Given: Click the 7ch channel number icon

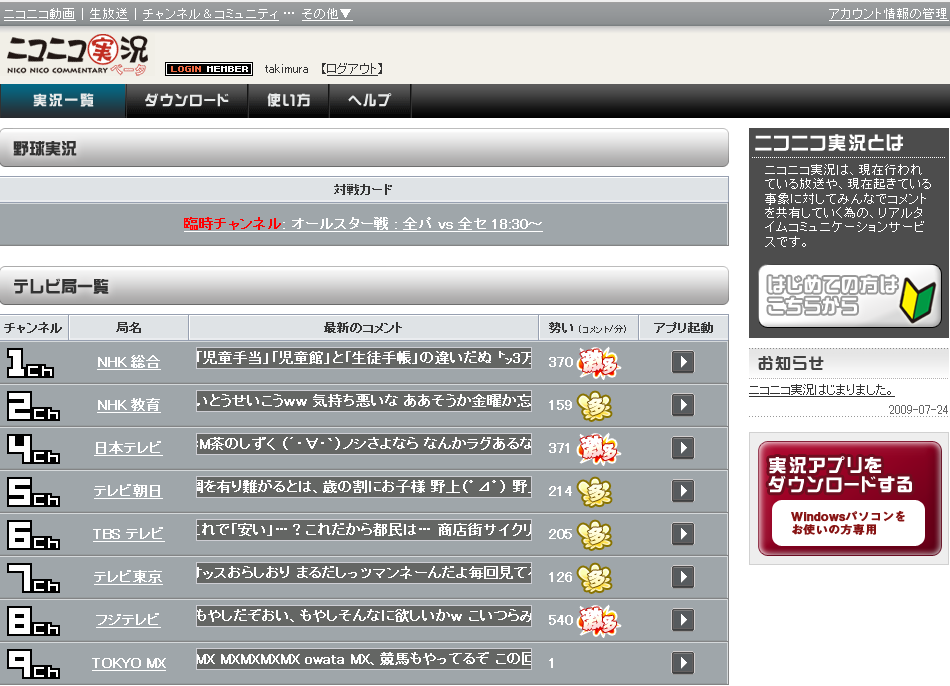Looking at the screenshot, I should (33, 578).
